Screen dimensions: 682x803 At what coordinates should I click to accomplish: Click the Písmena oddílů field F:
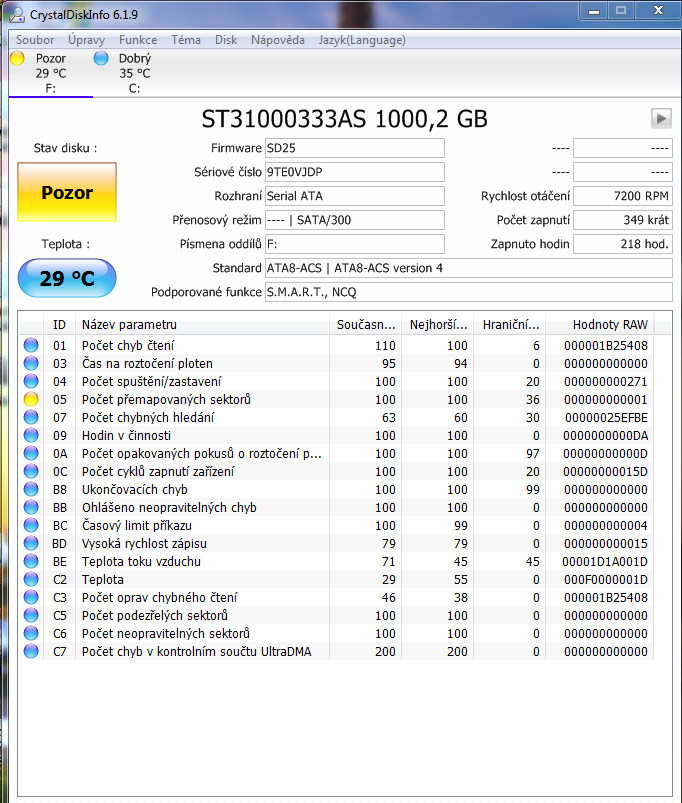click(354, 244)
